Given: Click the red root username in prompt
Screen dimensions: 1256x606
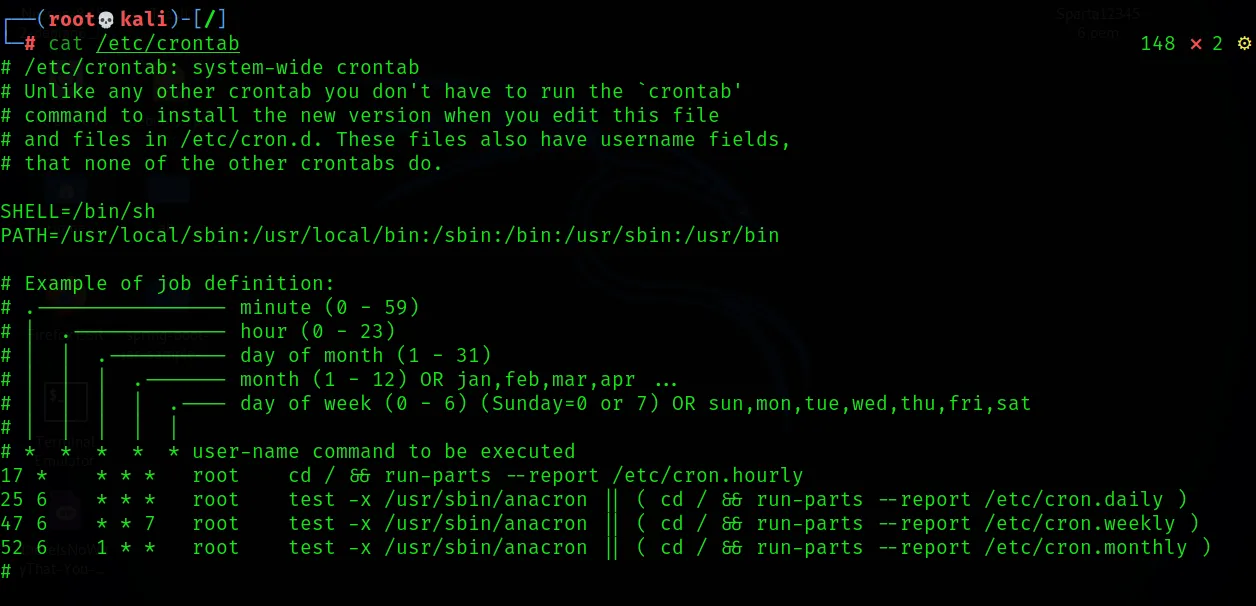Looking at the screenshot, I should (72, 20).
